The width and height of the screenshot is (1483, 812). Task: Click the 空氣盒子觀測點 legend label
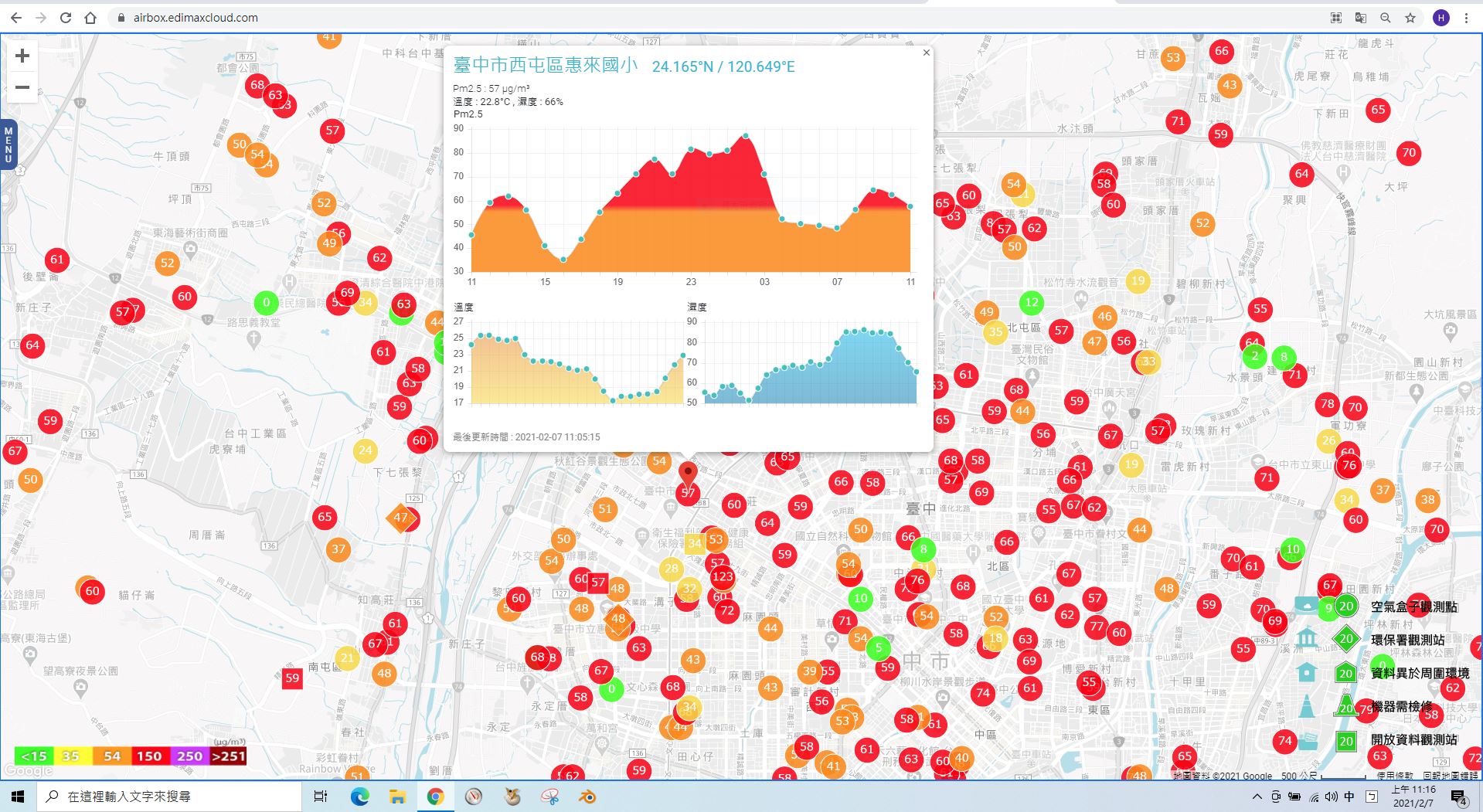tap(1414, 606)
